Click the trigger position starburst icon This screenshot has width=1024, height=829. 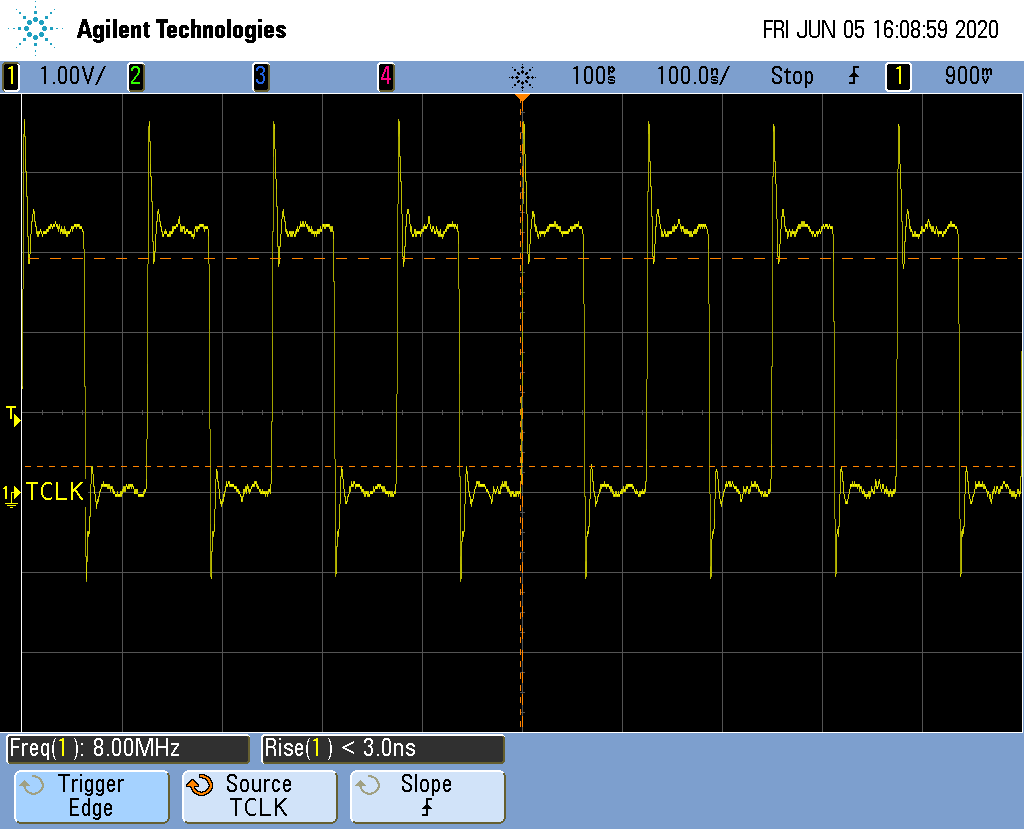(522, 76)
